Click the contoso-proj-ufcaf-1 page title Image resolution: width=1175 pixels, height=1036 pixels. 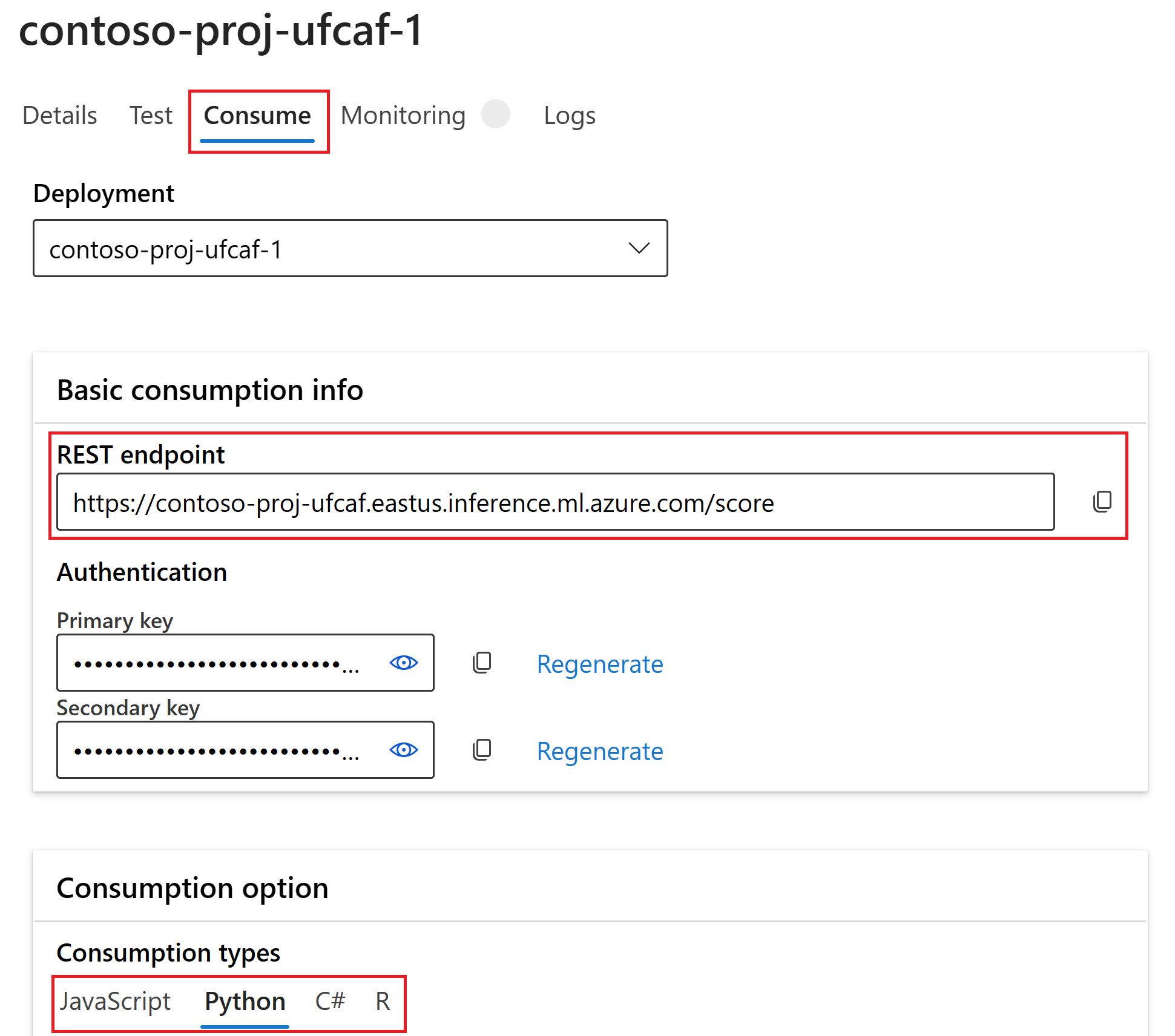(221, 30)
